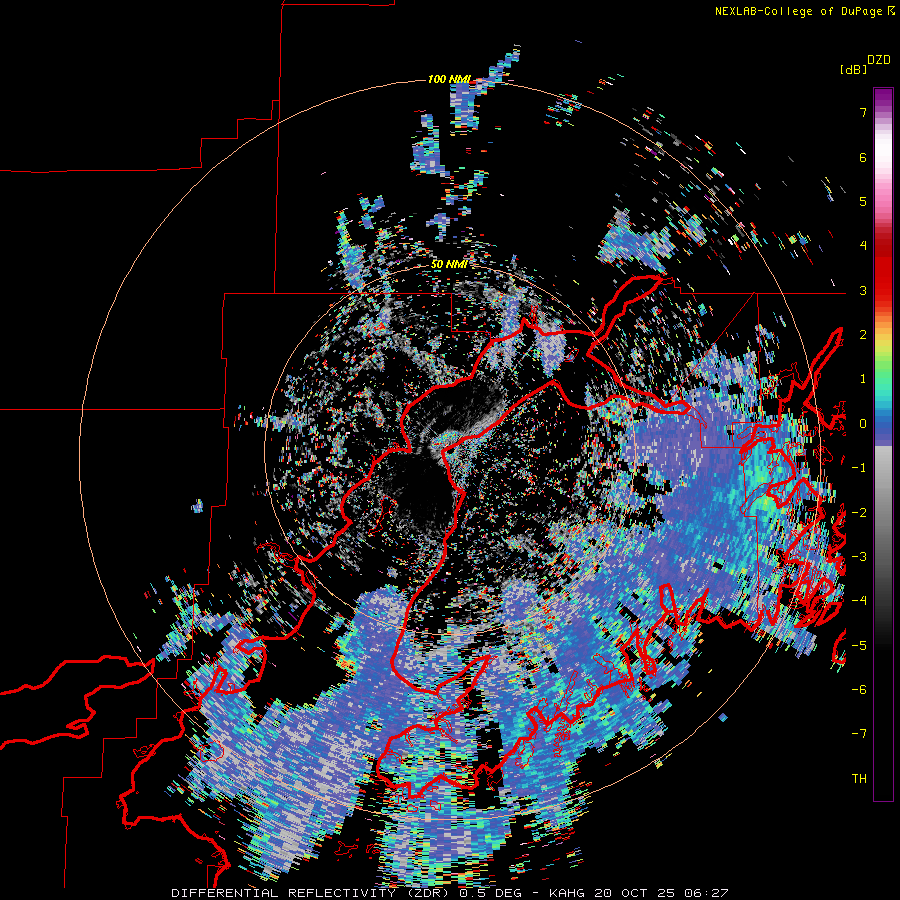Click the -5 value on the scale

[859, 645]
